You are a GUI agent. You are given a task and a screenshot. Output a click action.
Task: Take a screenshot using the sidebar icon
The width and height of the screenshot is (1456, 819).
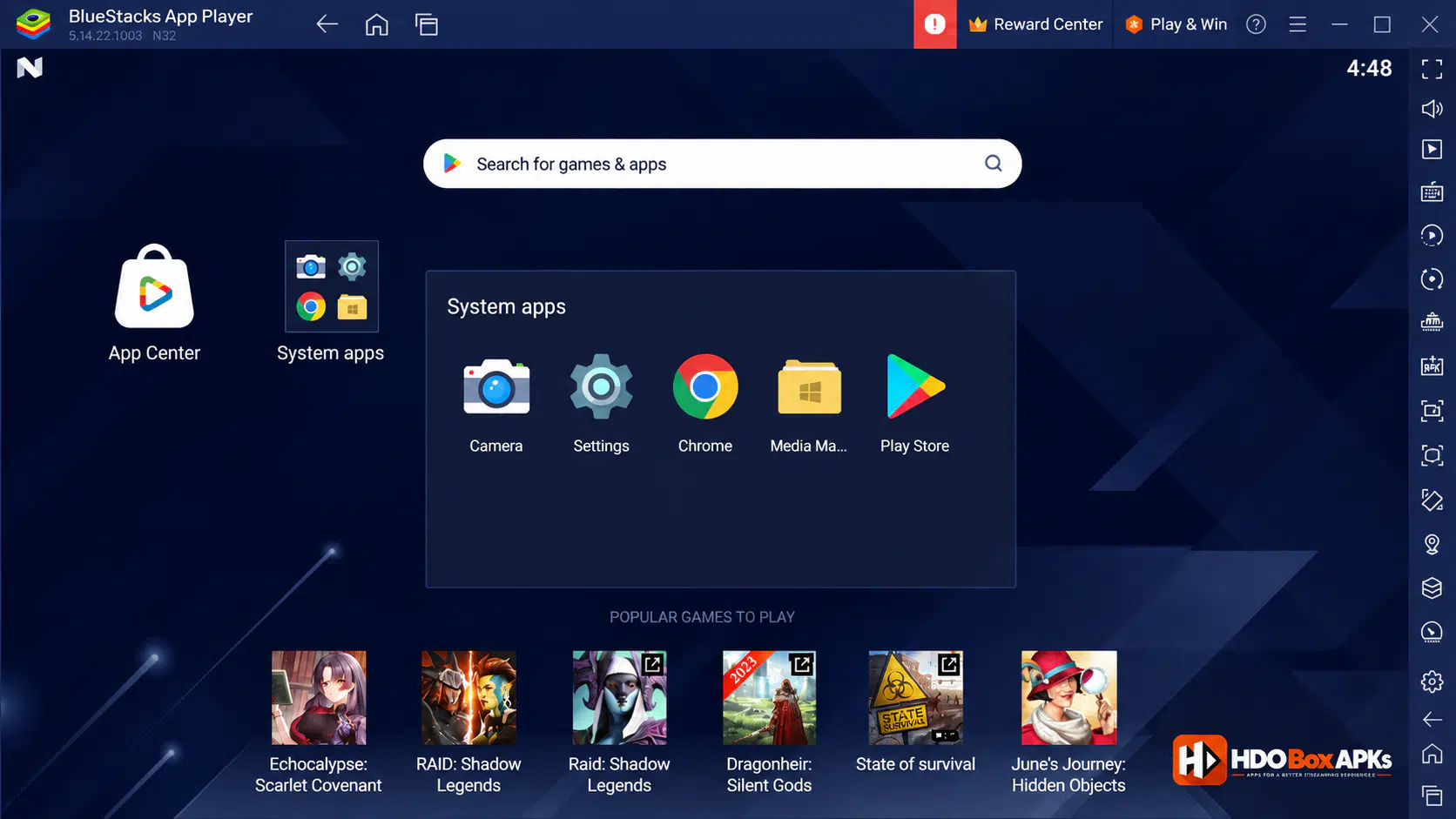coord(1432,411)
